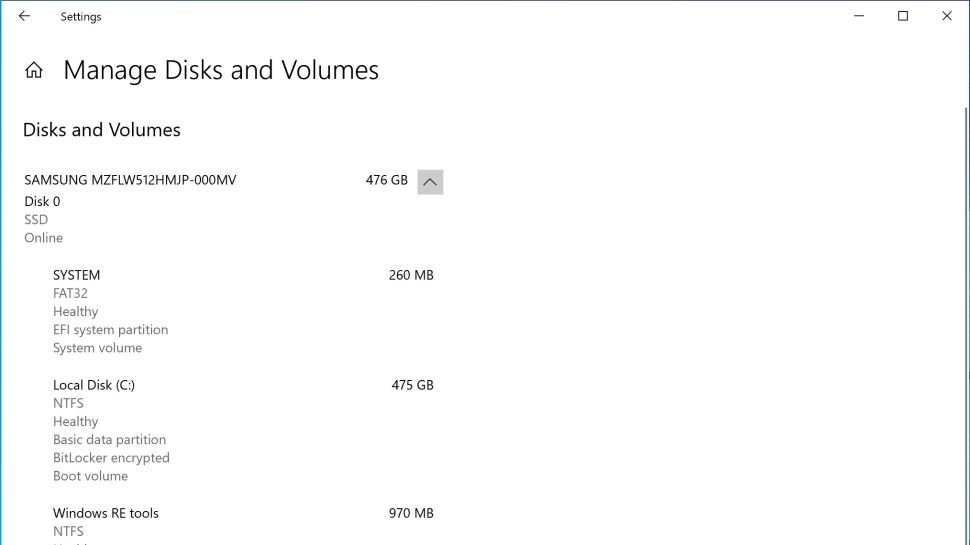Select the Windows RE tools volume
970x545 pixels.
coord(106,513)
